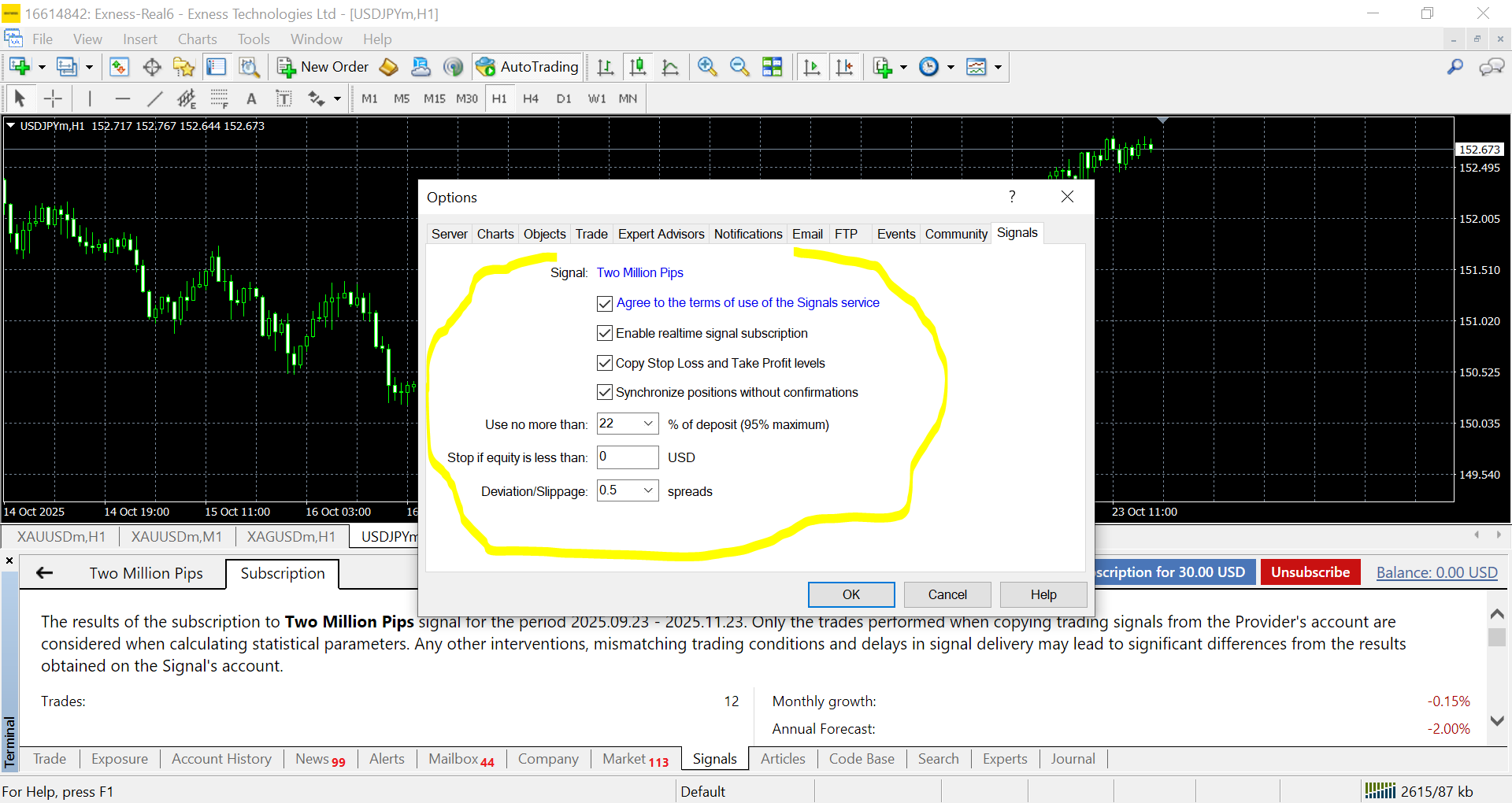Viewport: 1512px width, 803px height.
Task: Disable realtime signal subscription checkbox
Action: click(605, 334)
